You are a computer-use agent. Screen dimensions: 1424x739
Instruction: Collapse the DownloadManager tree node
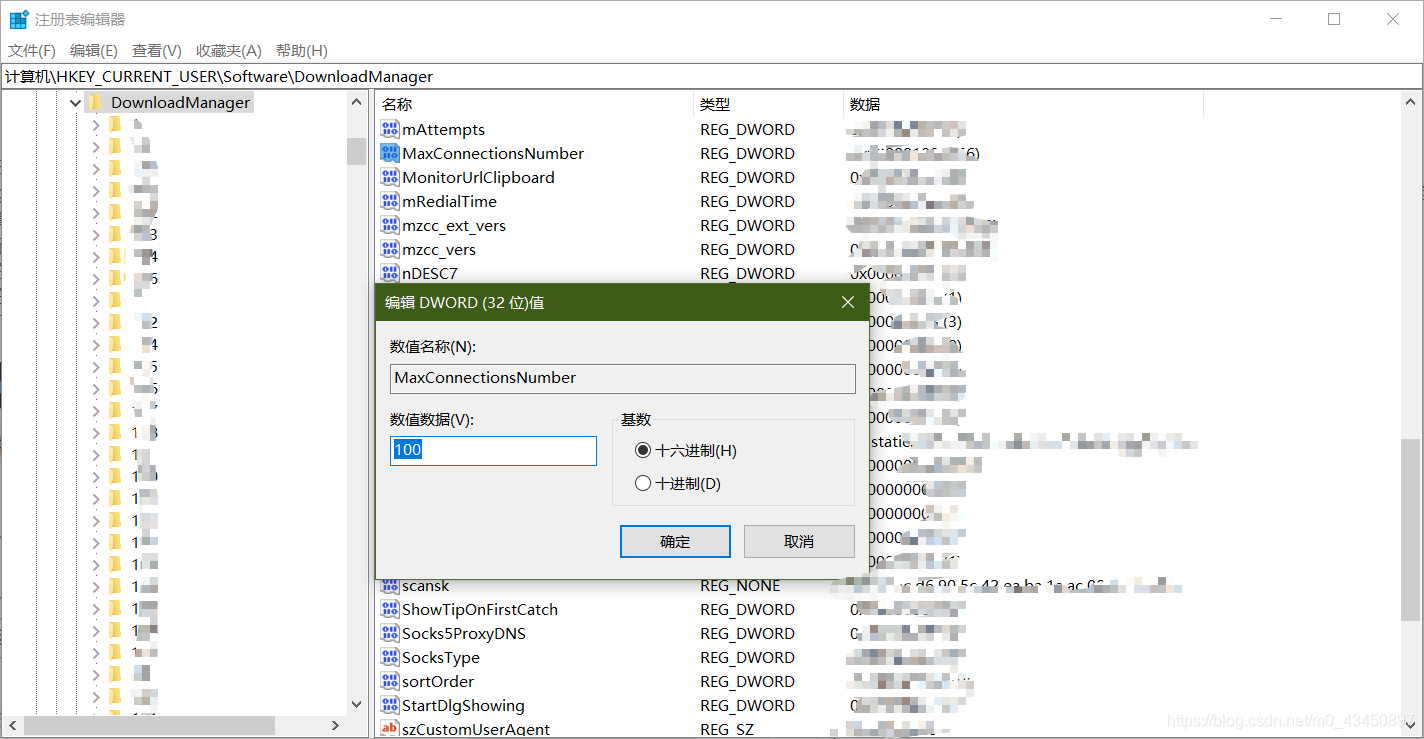(74, 102)
